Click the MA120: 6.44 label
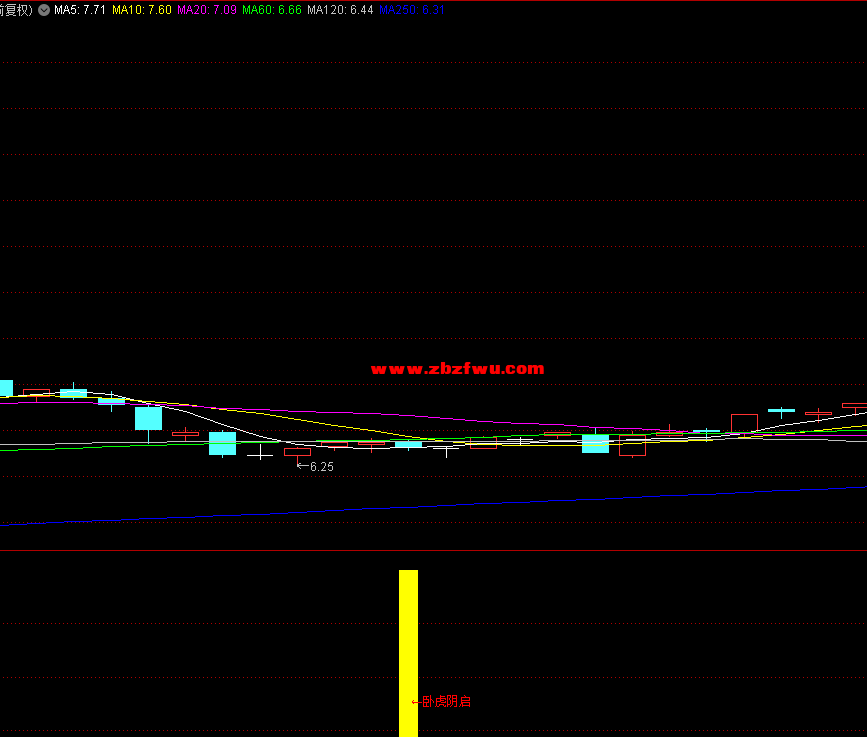The image size is (867, 737). pyautogui.click(x=340, y=10)
